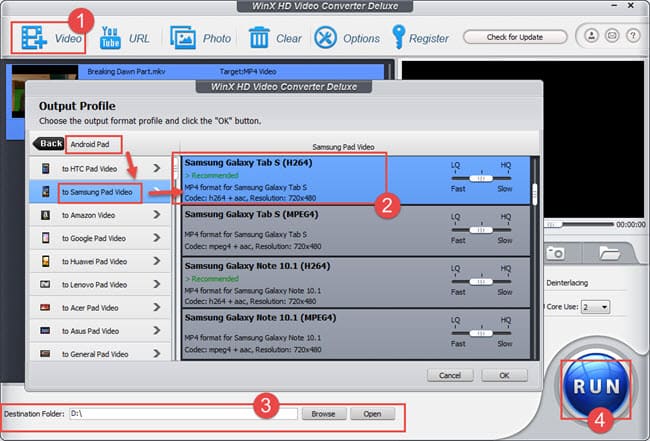Viewport: 650px width, 441px height.
Task: Select to Google Pad Video category
Action: 100,238
